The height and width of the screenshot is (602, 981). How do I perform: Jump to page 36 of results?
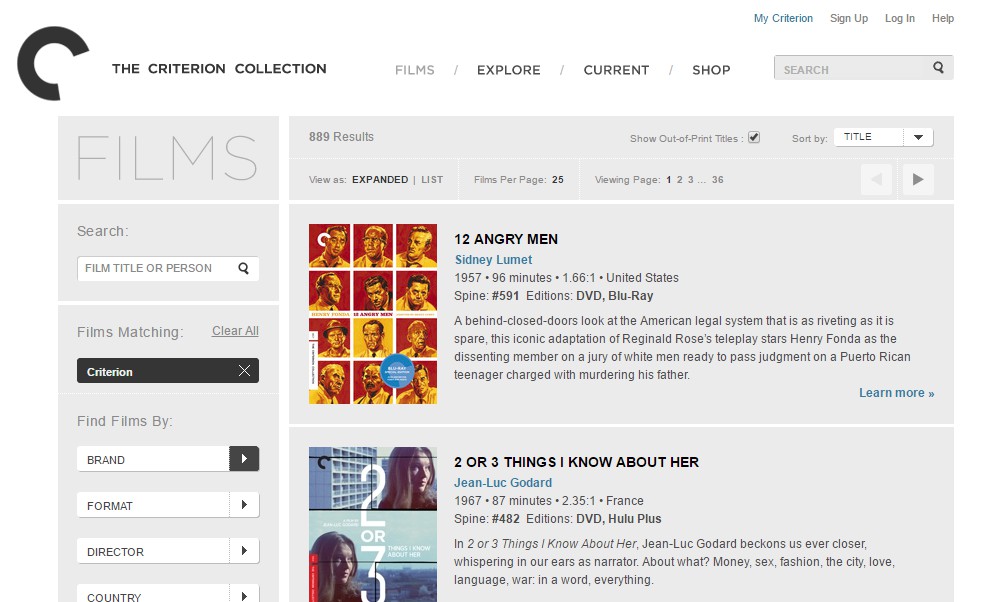(x=717, y=180)
